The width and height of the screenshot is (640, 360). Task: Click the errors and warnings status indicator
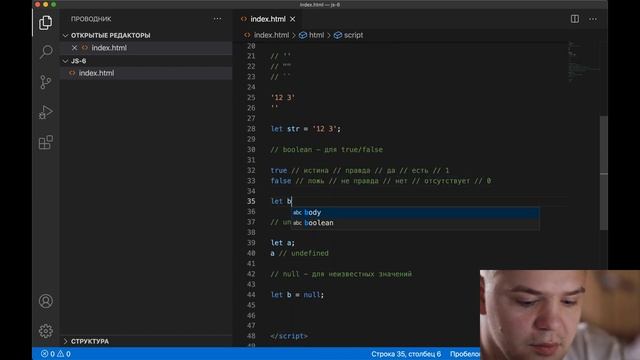point(56,354)
